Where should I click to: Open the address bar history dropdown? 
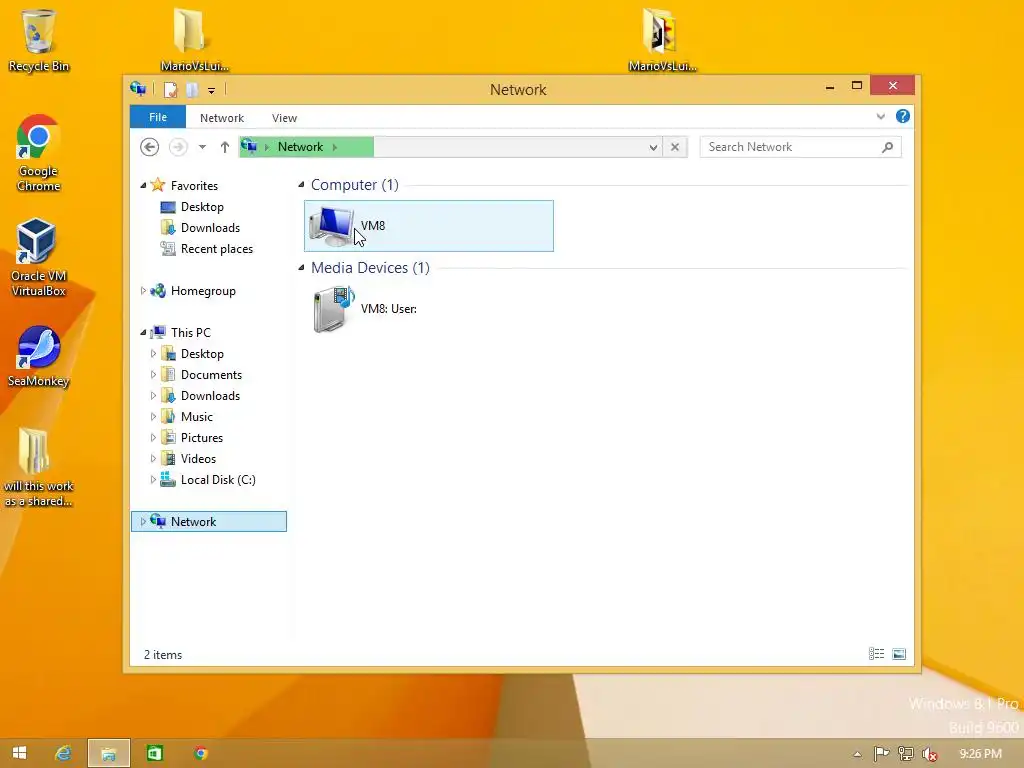click(652, 148)
